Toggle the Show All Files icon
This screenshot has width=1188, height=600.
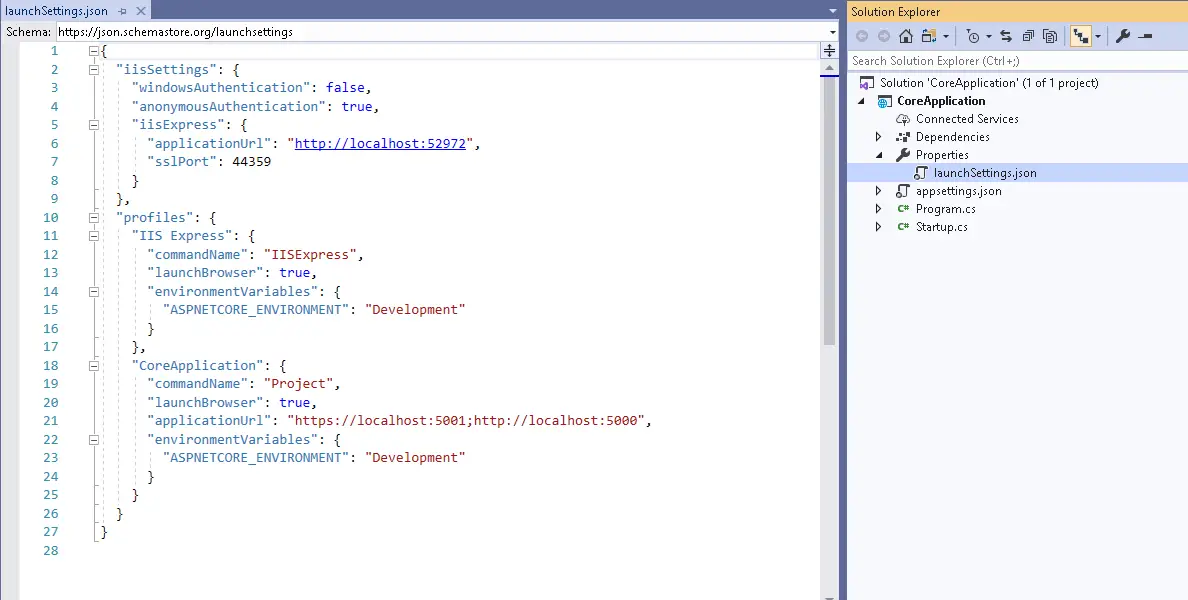(x=1050, y=36)
